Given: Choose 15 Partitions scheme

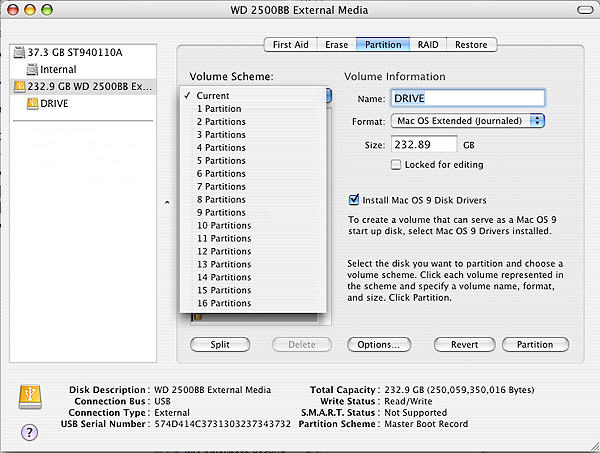Looking at the screenshot, I should (x=253, y=290).
